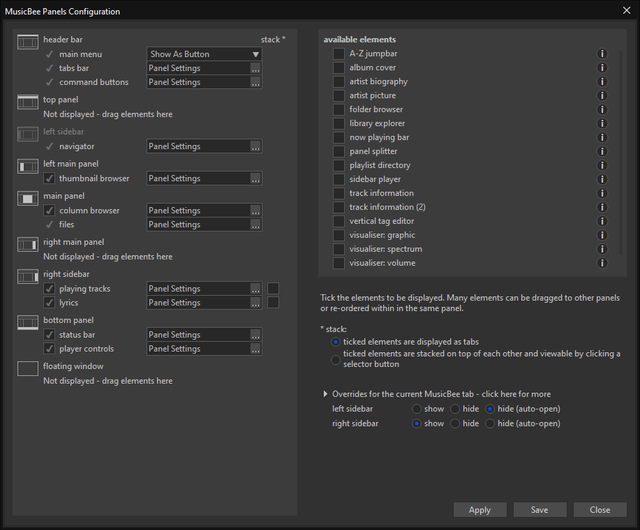Viewport: 640px width, 530px height.
Task: Show info for playlist directory element
Action: tap(602, 165)
